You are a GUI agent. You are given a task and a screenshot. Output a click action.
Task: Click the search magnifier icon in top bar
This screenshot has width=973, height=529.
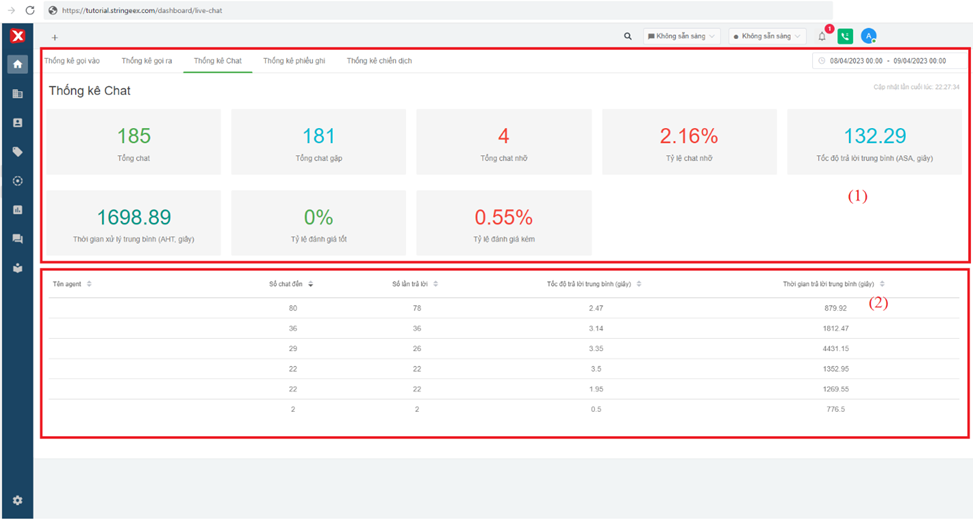click(628, 36)
